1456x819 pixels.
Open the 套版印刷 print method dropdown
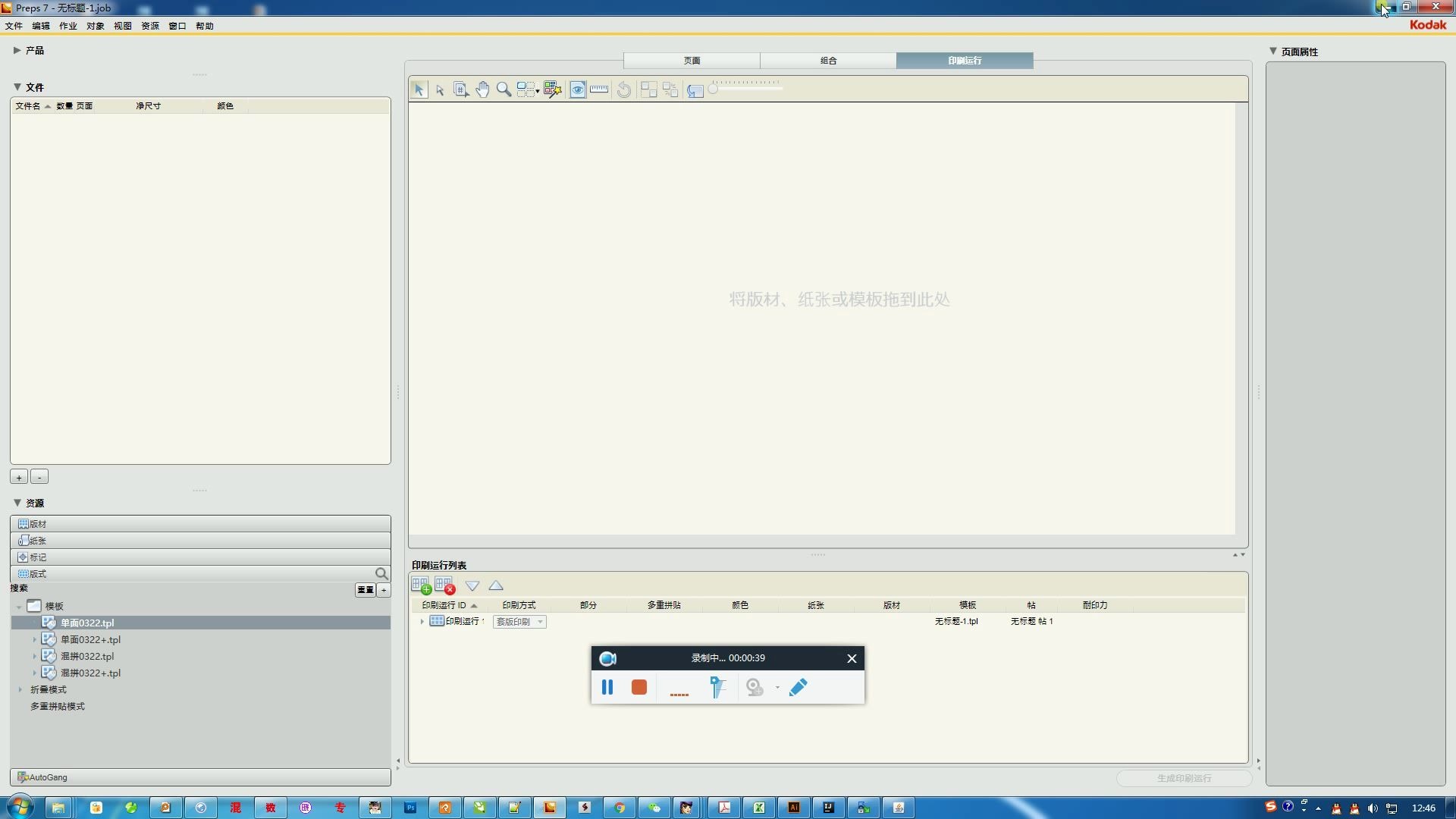click(x=540, y=622)
